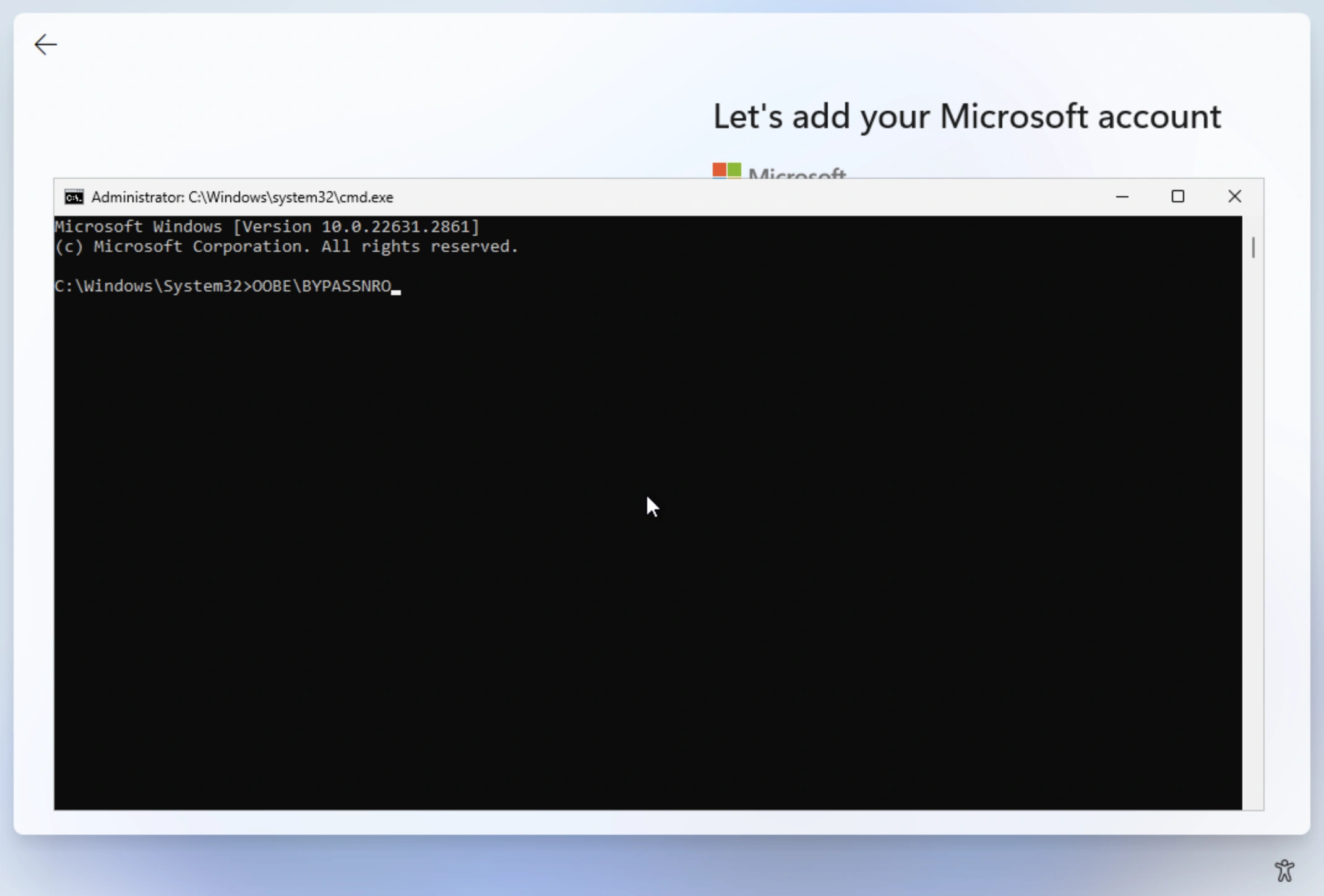Click the blinking cursor after BYPASSNRO
The height and width of the screenshot is (896, 1324).
click(x=397, y=290)
